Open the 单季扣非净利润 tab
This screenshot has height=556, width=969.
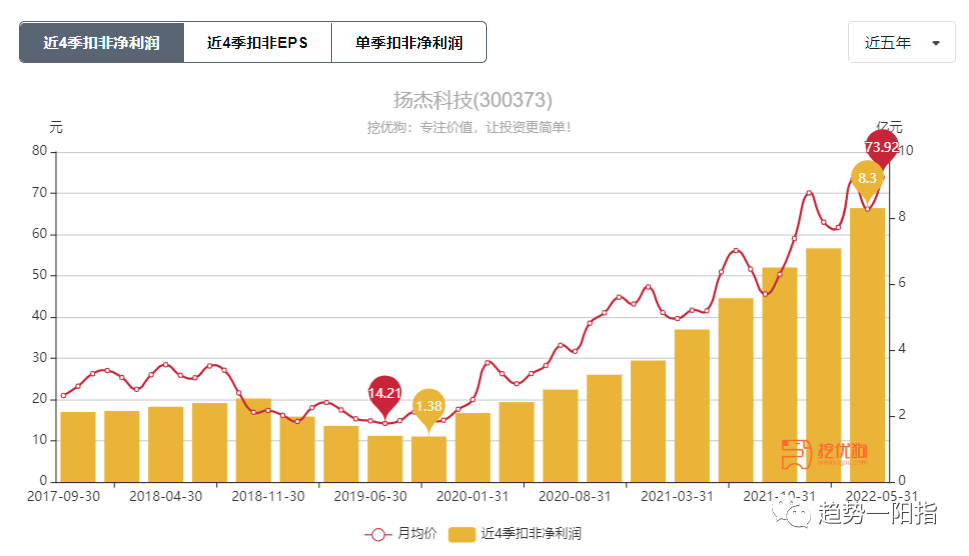coord(409,43)
